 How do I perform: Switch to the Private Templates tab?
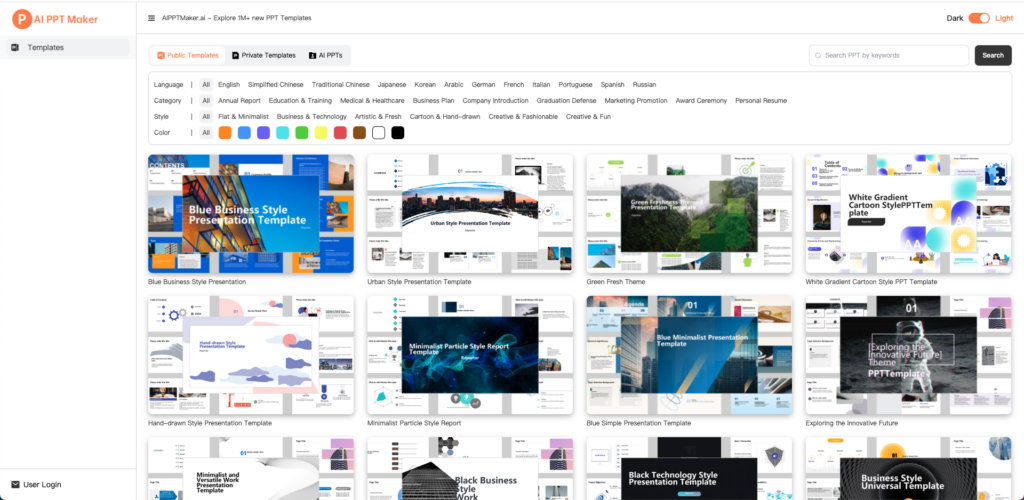click(x=263, y=55)
